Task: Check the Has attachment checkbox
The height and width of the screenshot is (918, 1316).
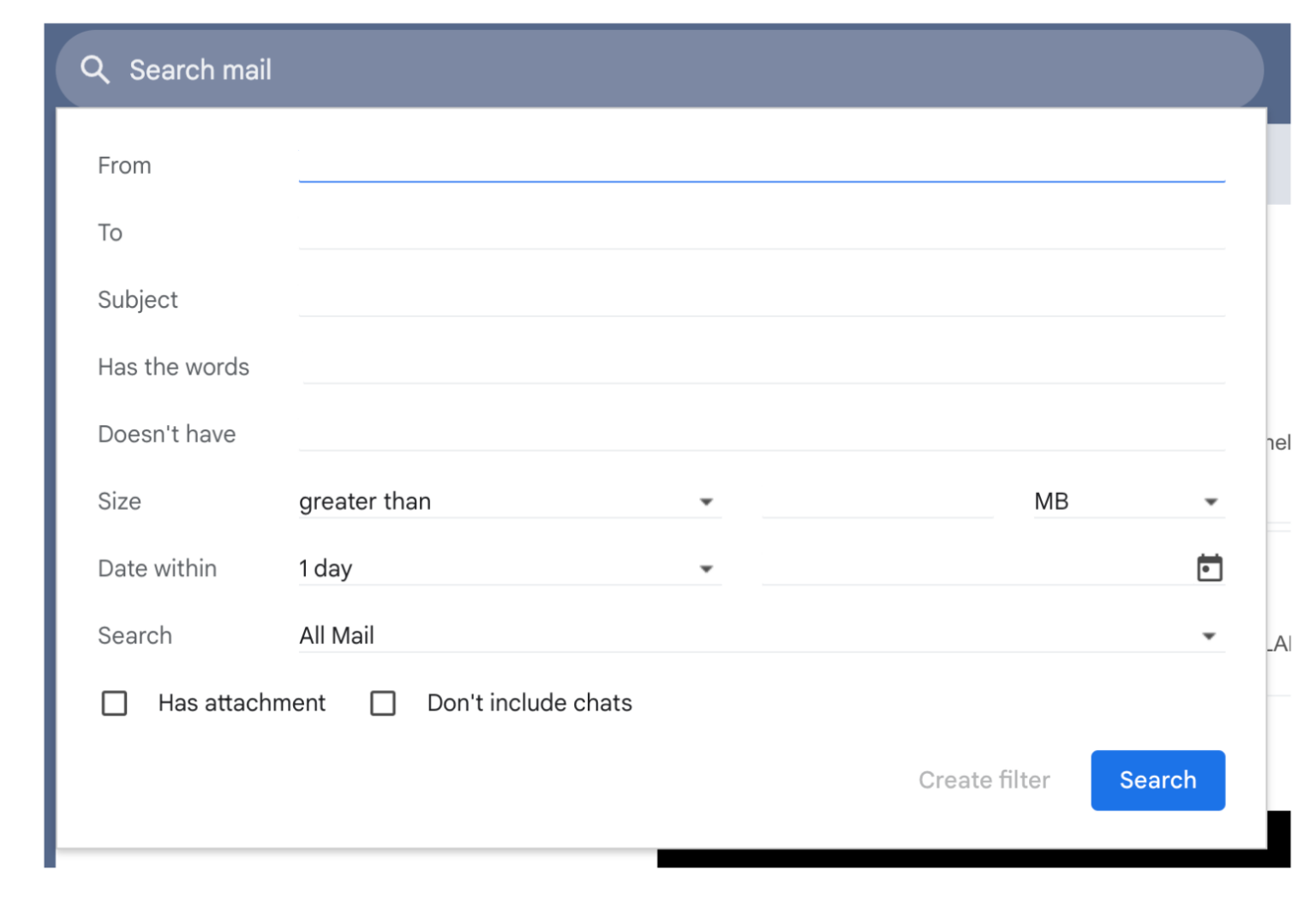Action: pos(114,703)
